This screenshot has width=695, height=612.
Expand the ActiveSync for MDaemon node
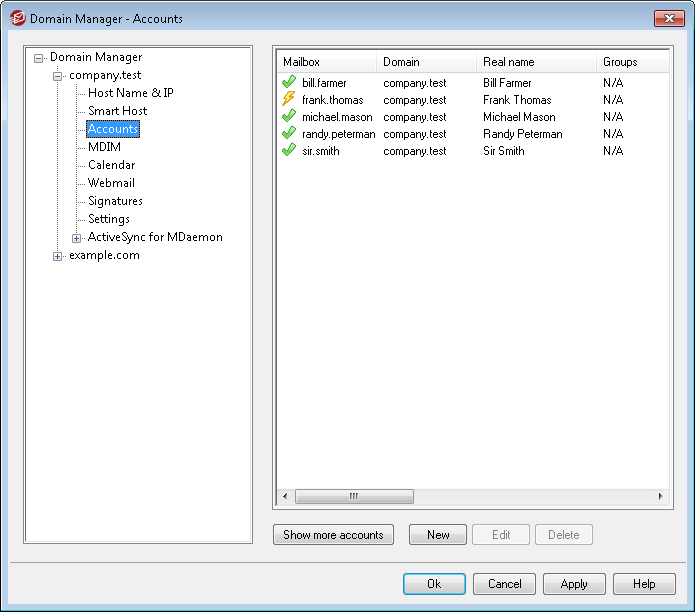click(77, 238)
